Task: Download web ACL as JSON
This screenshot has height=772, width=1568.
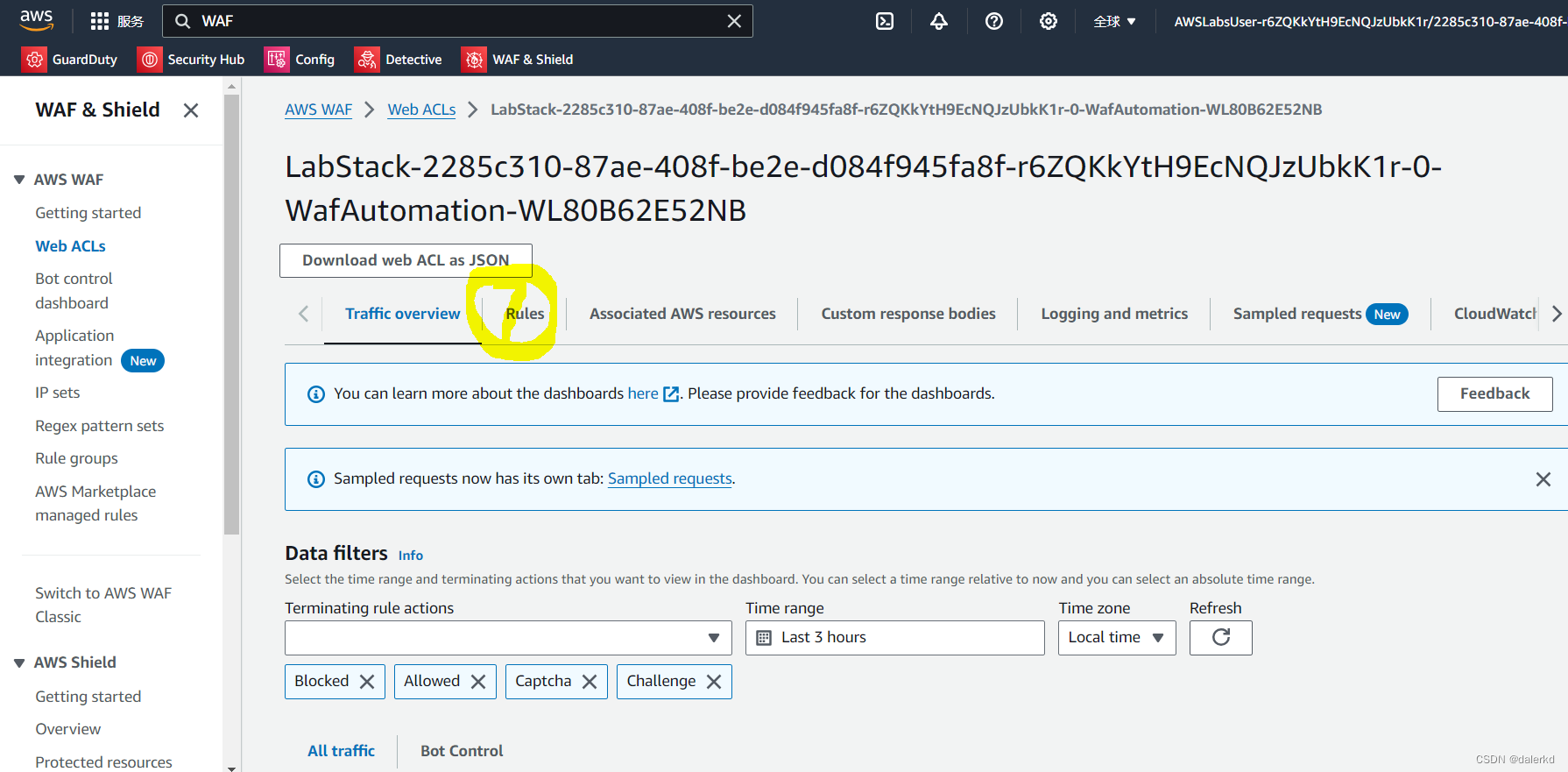Action: (x=406, y=260)
